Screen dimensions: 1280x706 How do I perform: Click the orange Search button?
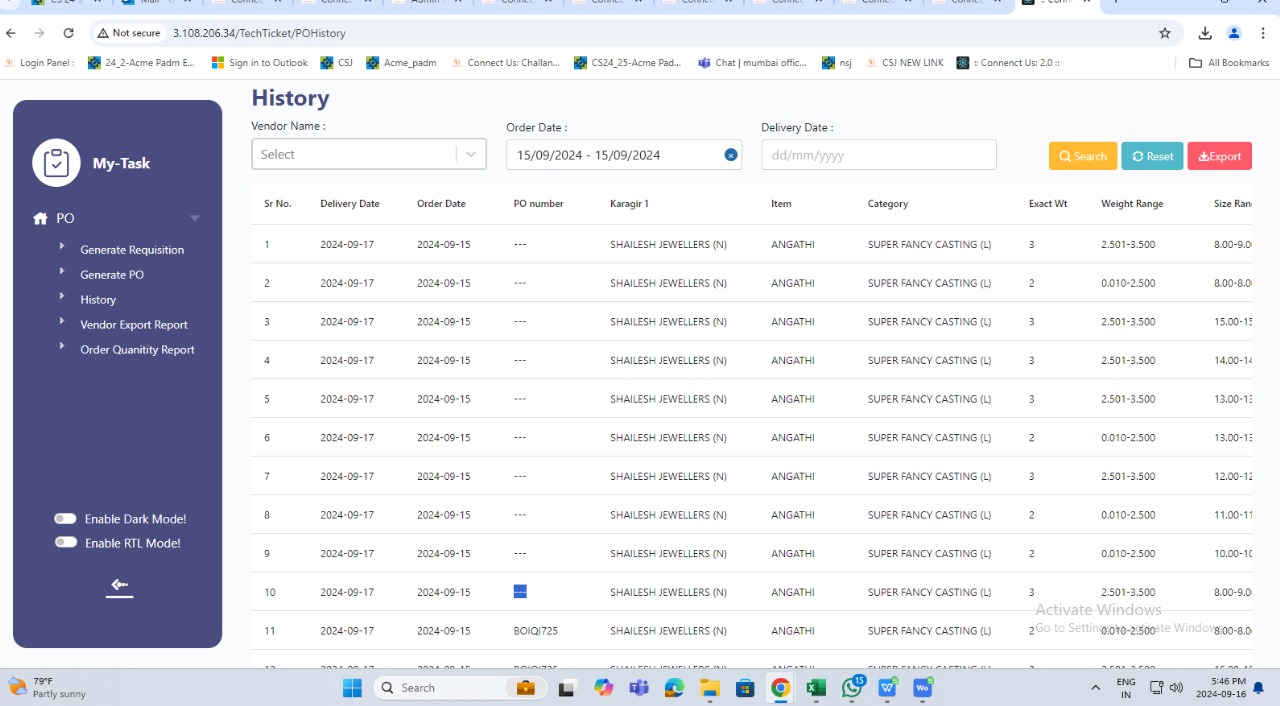point(1083,156)
